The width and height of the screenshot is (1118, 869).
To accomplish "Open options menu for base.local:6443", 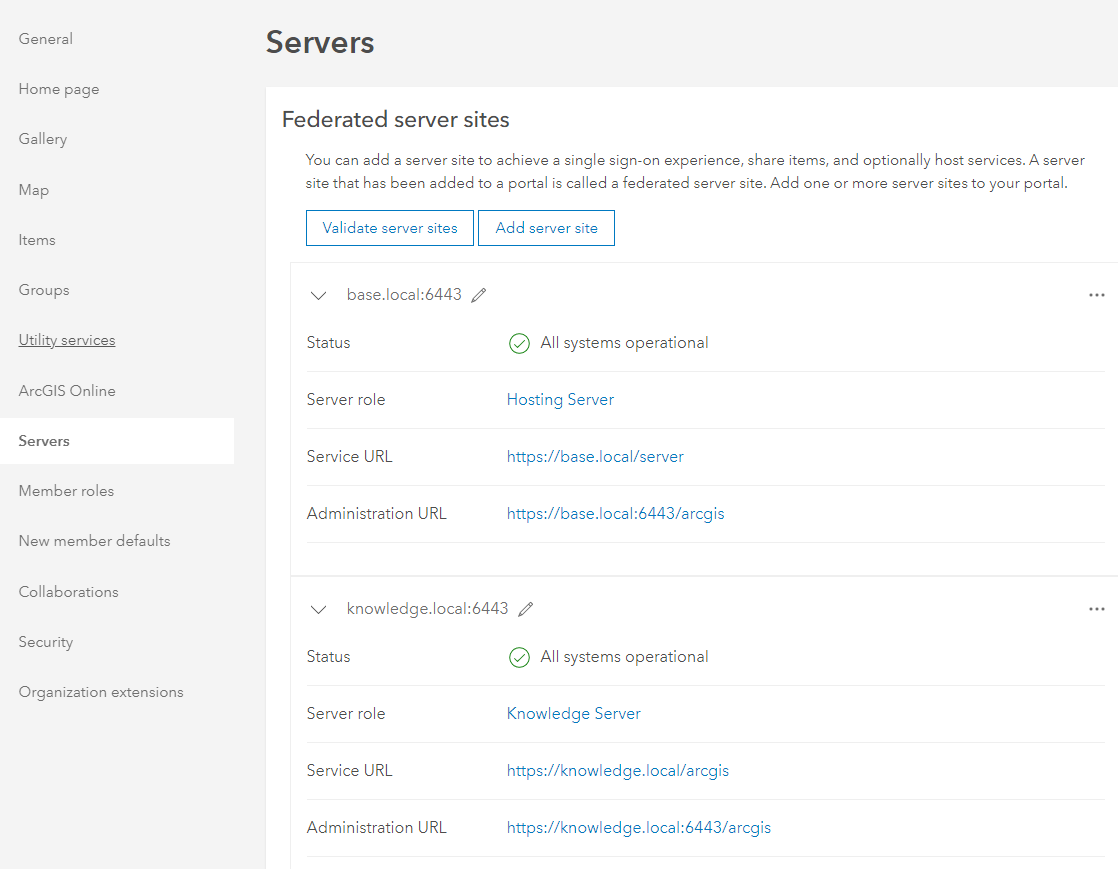I will click(1096, 294).
